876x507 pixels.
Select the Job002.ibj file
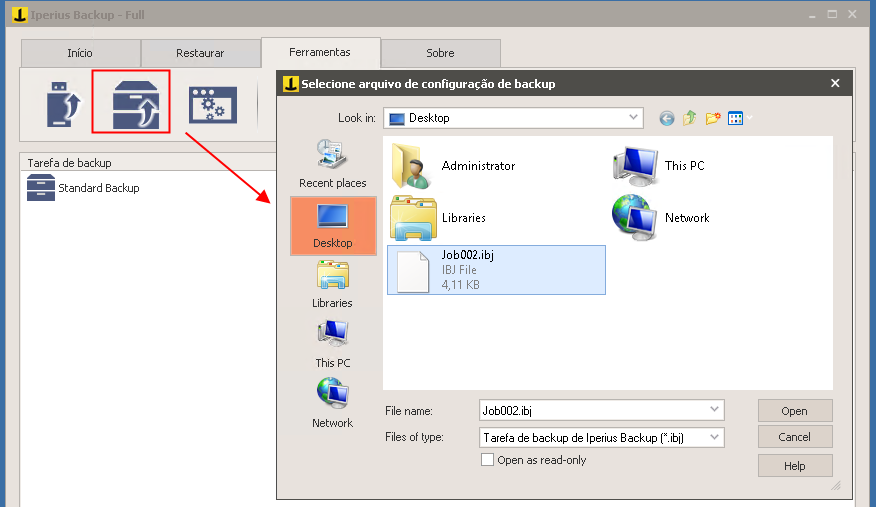496,270
